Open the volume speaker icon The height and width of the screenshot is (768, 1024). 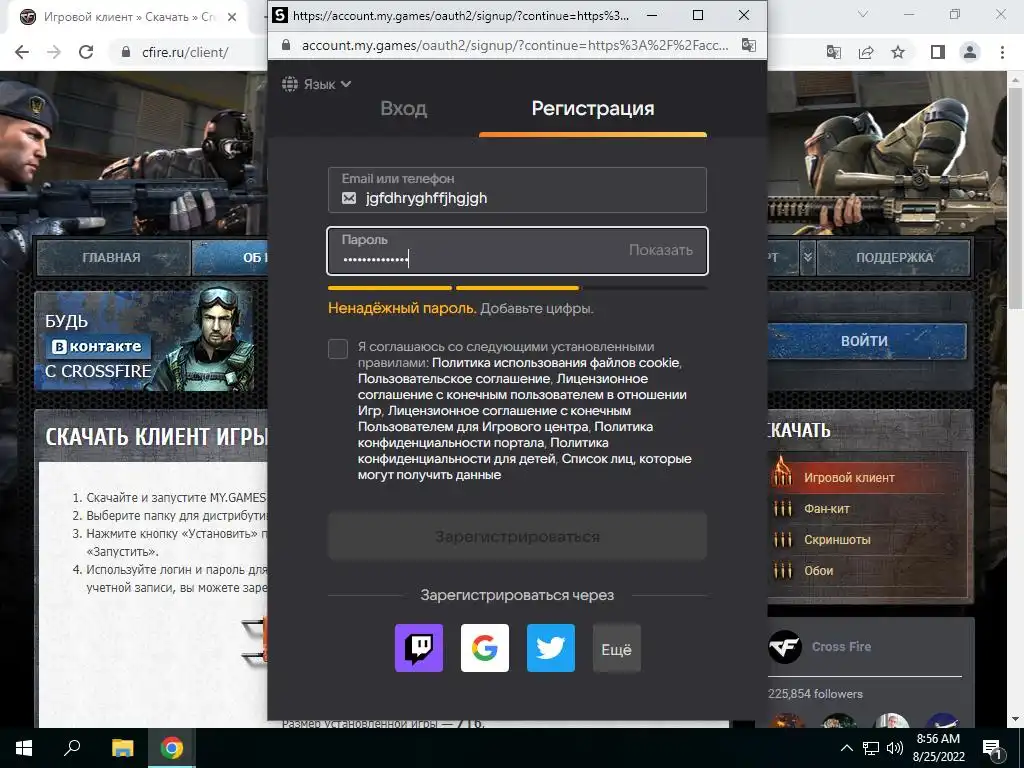tap(895, 748)
